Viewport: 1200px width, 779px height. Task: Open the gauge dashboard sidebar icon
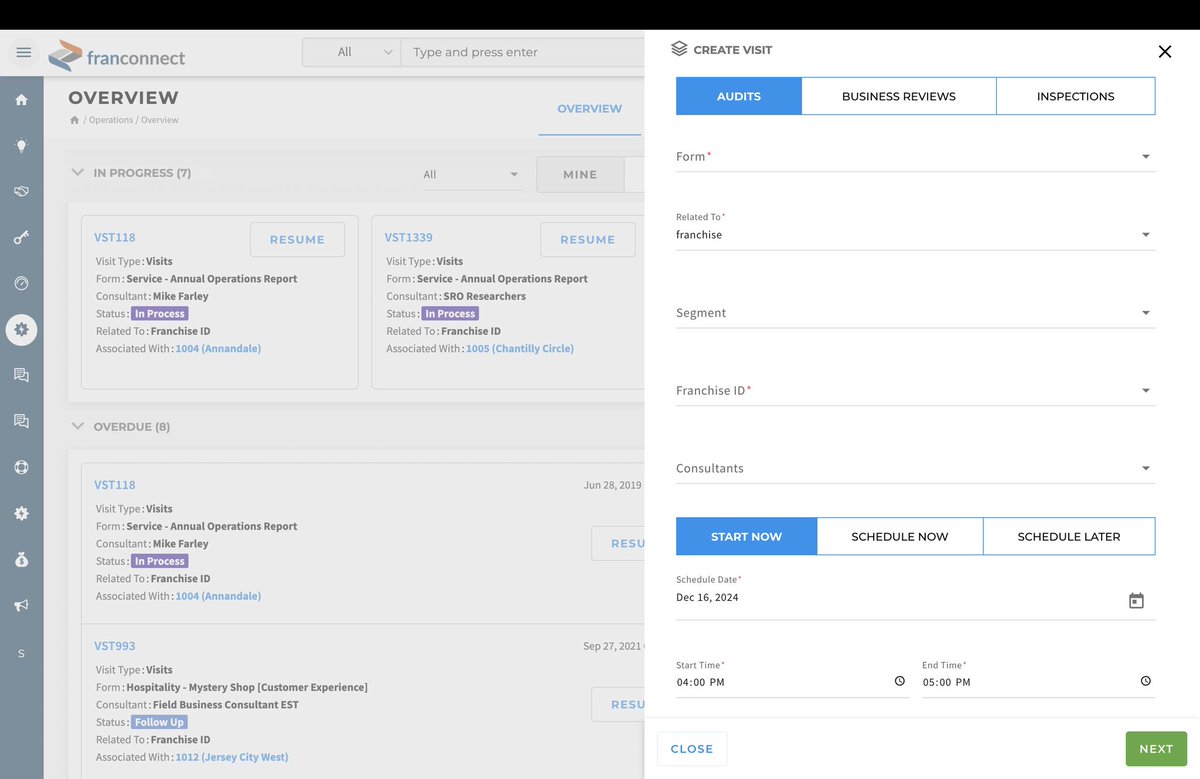(x=21, y=283)
